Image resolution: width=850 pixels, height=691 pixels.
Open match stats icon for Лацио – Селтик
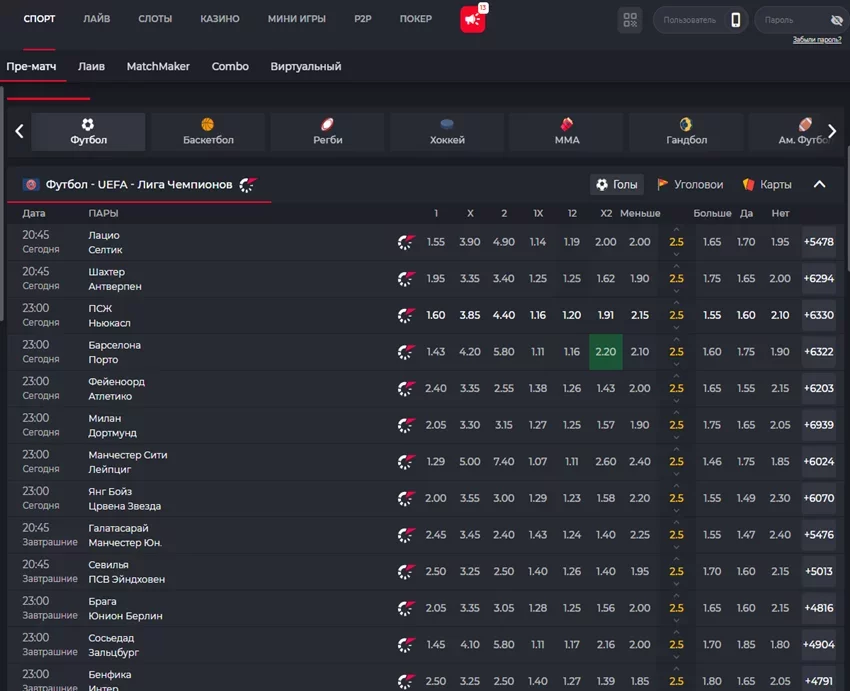point(406,242)
